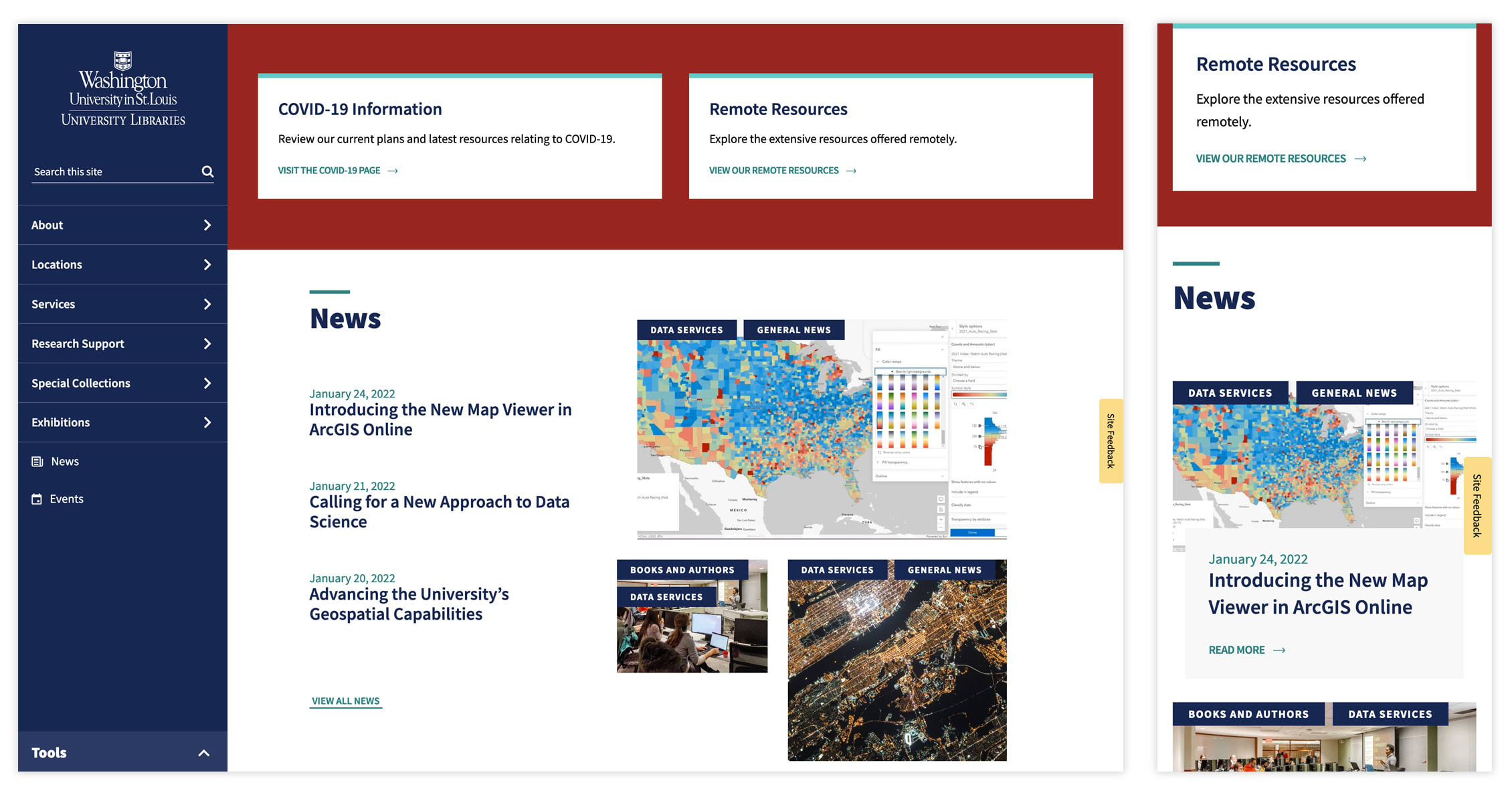Toggle the Research Support submenu open
1512x799 pixels.
tap(207, 343)
